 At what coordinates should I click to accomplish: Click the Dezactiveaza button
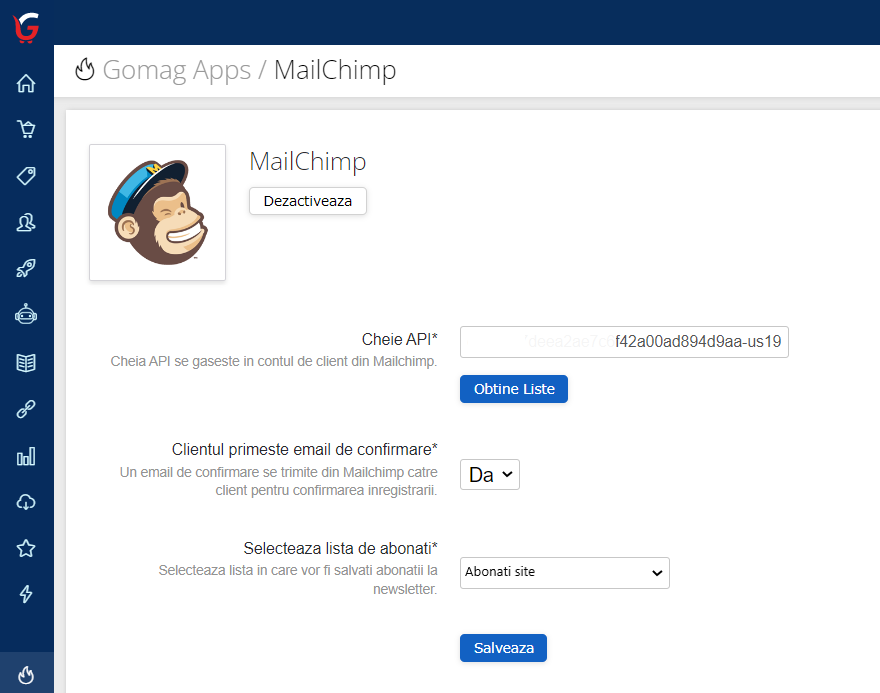[307, 201]
